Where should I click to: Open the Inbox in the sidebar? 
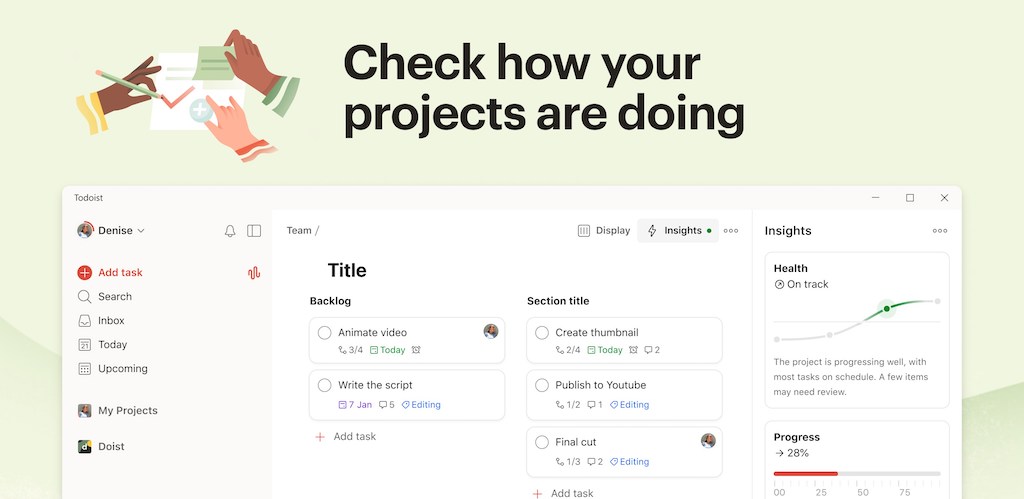pyautogui.click(x=111, y=321)
